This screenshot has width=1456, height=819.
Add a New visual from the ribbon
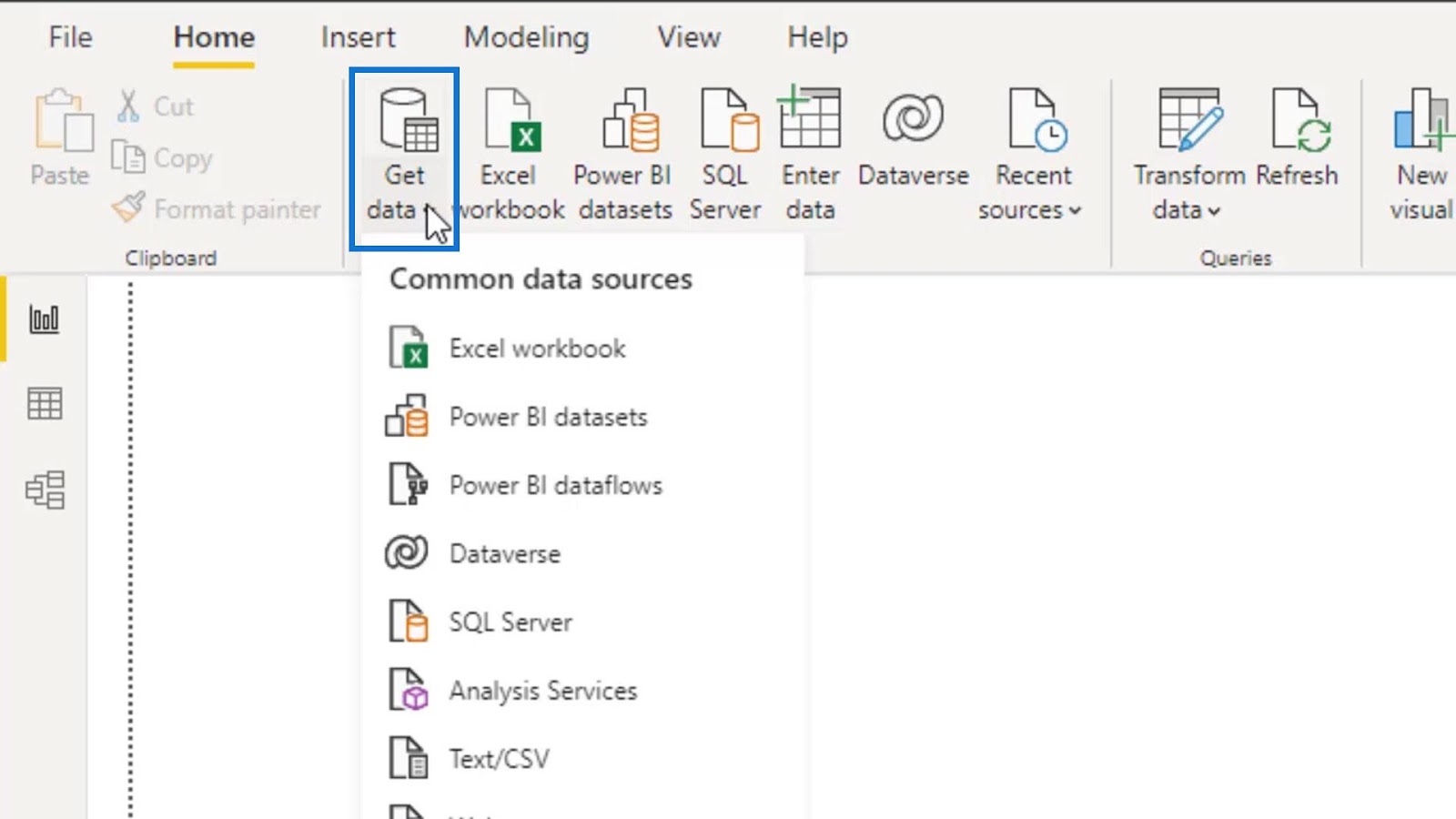(x=1421, y=155)
